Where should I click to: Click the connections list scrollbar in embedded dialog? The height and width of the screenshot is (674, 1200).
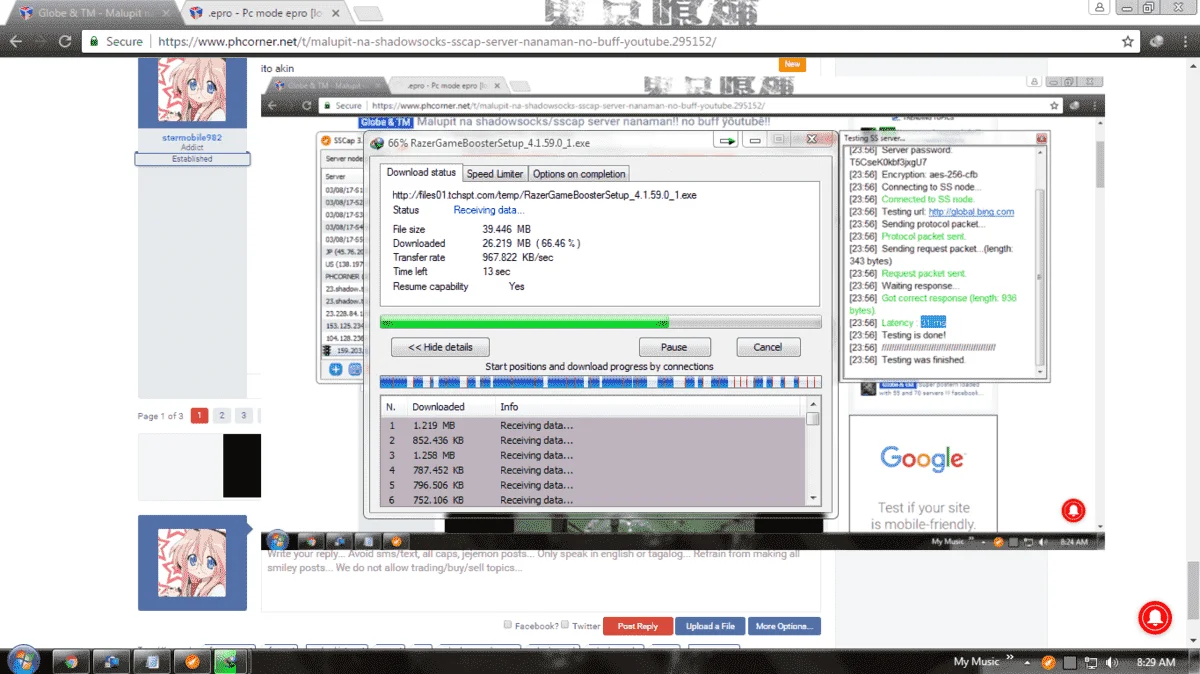813,452
